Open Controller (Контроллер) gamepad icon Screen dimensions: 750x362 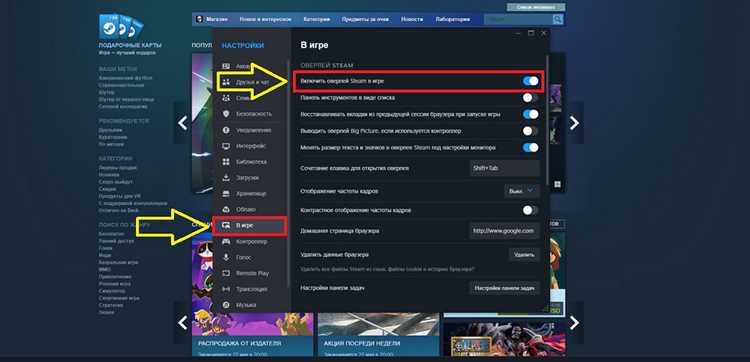click(x=227, y=242)
